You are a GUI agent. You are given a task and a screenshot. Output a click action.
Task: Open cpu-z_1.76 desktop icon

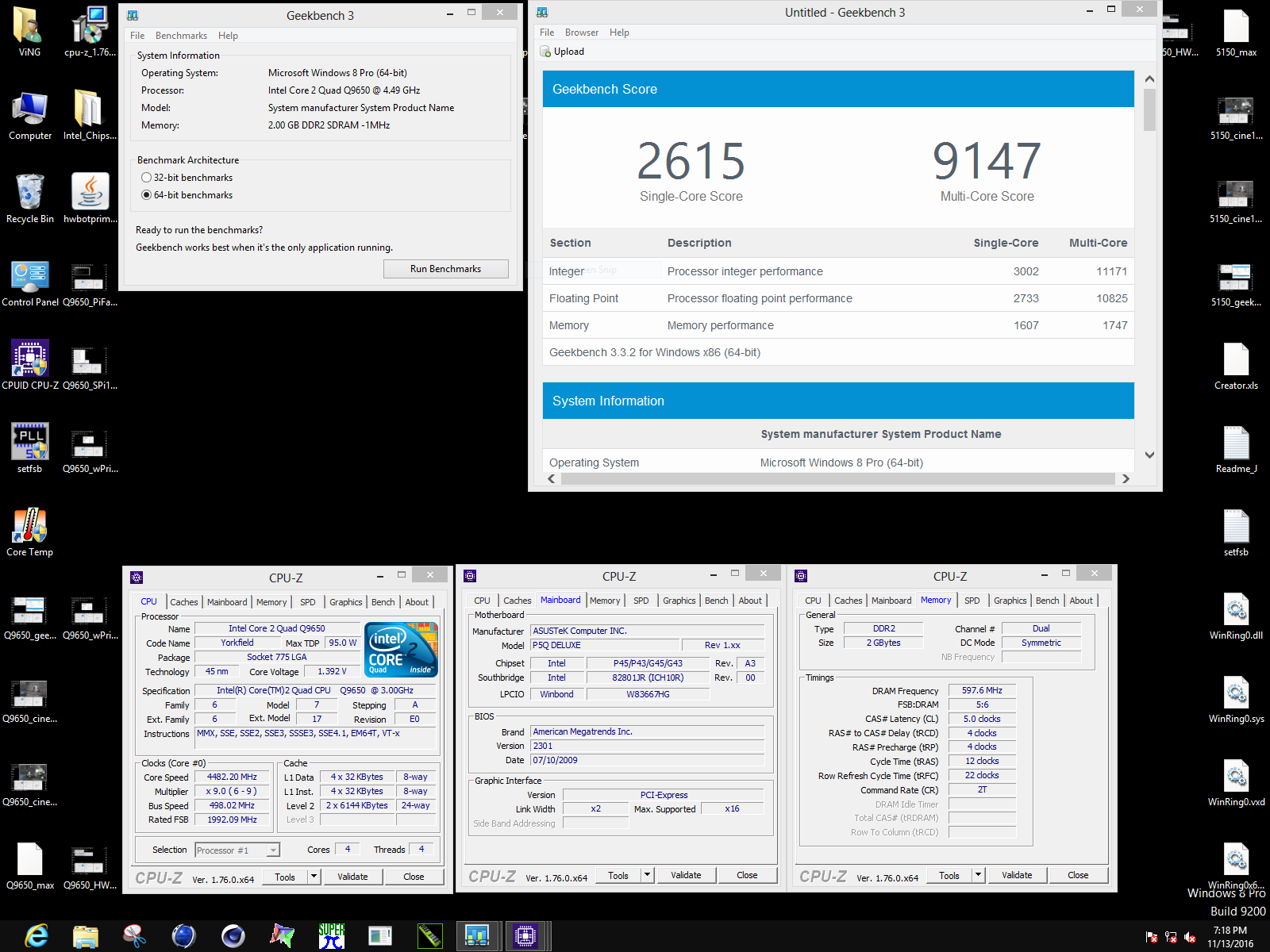89,32
